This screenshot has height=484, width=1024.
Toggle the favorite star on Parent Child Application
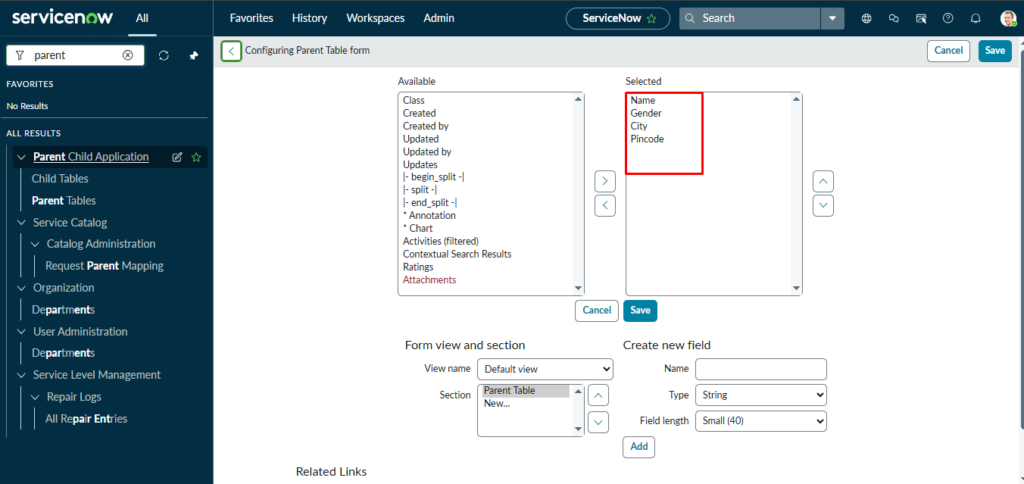point(196,157)
